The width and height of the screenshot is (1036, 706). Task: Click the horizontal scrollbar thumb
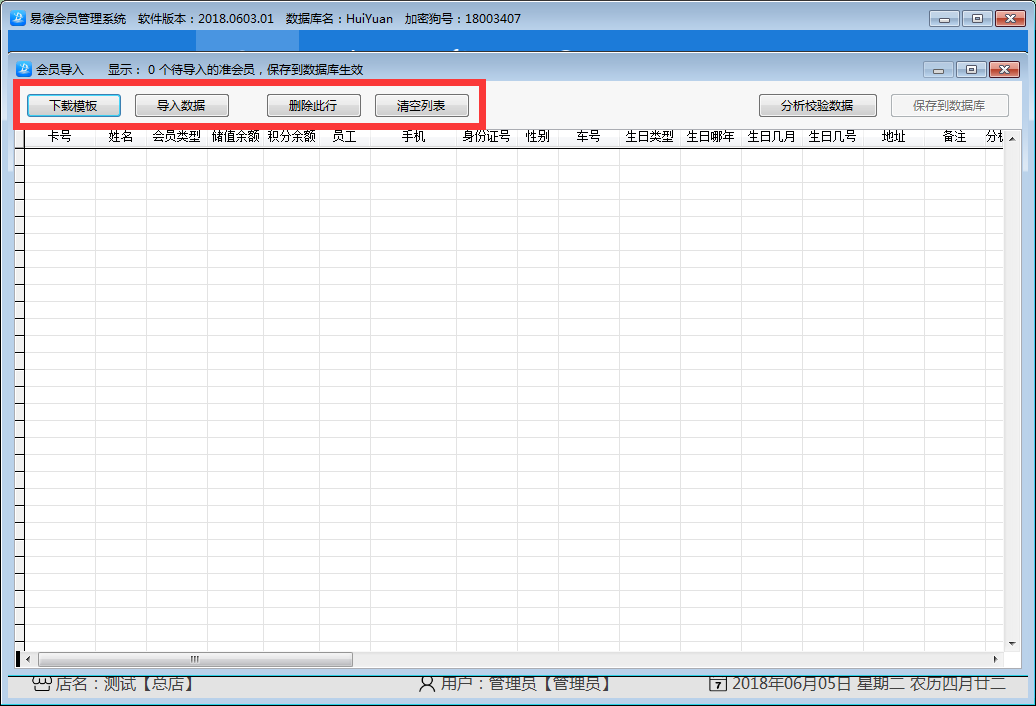click(x=196, y=659)
